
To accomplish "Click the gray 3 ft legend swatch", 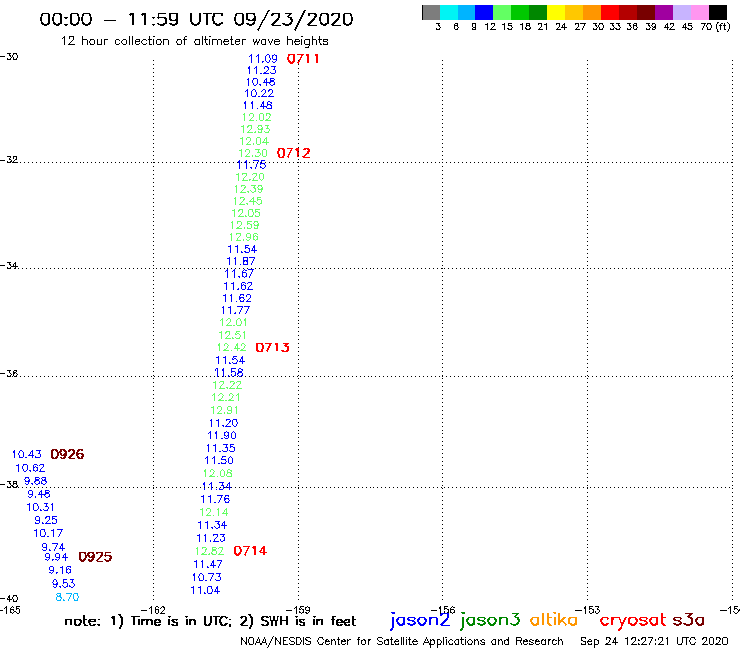I will tap(431, 12).
